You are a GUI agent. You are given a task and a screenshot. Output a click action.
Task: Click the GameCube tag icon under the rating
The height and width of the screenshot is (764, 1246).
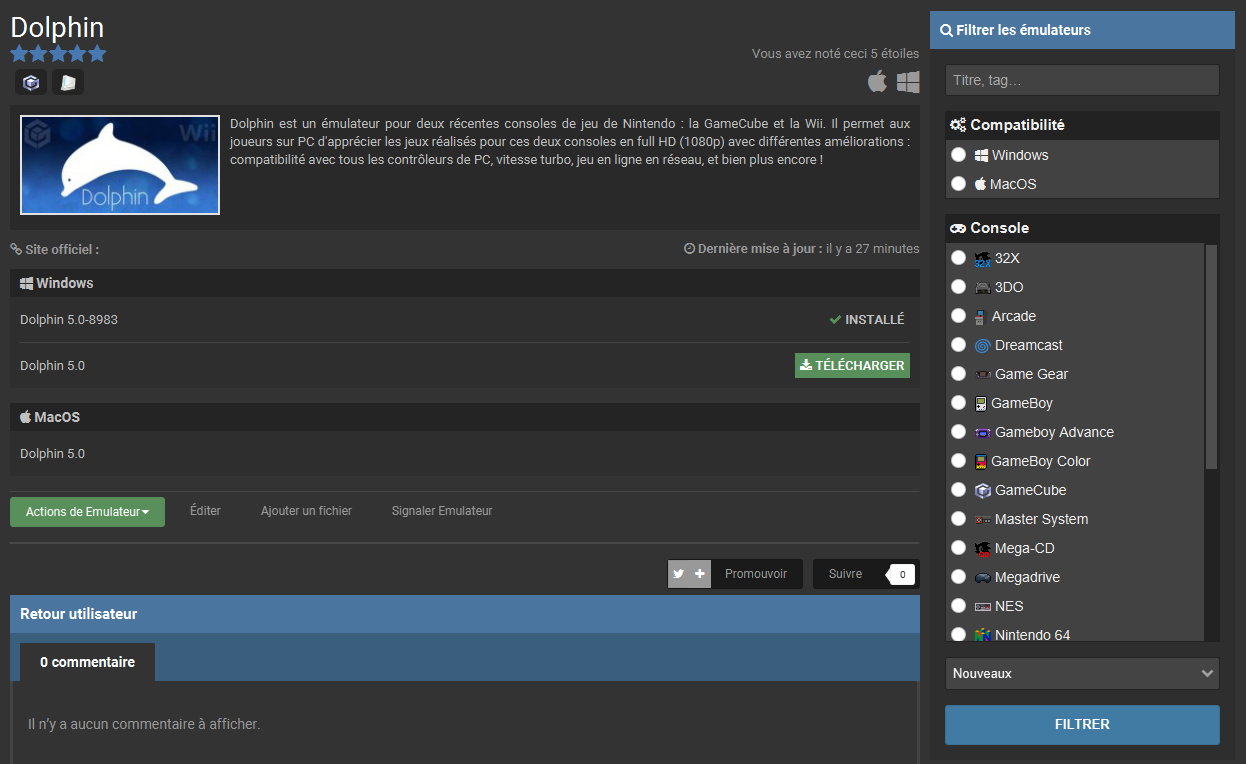[31, 83]
